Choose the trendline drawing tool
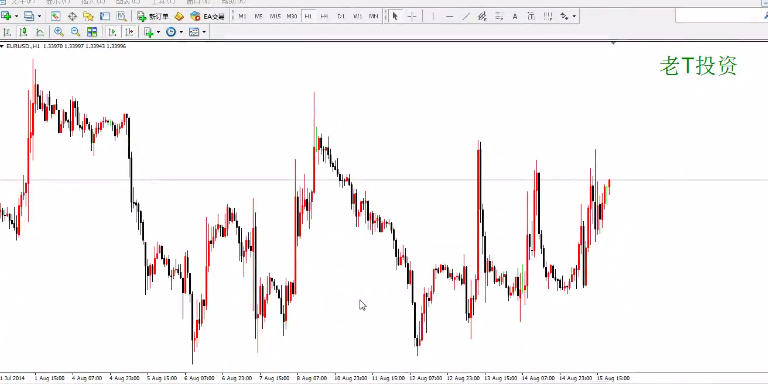The height and width of the screenshot is (384, 768). [x=466, y=16]
